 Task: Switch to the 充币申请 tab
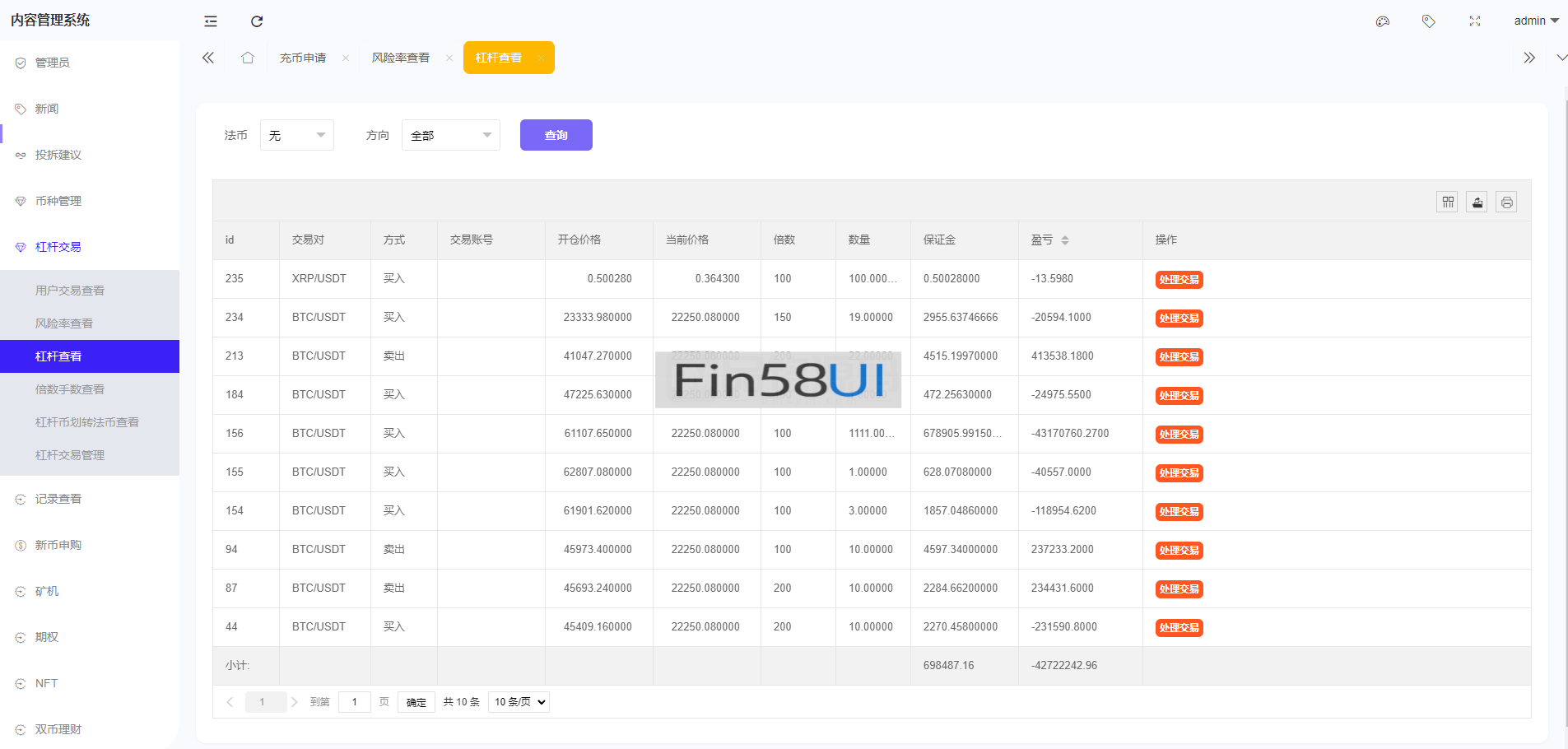302,58
